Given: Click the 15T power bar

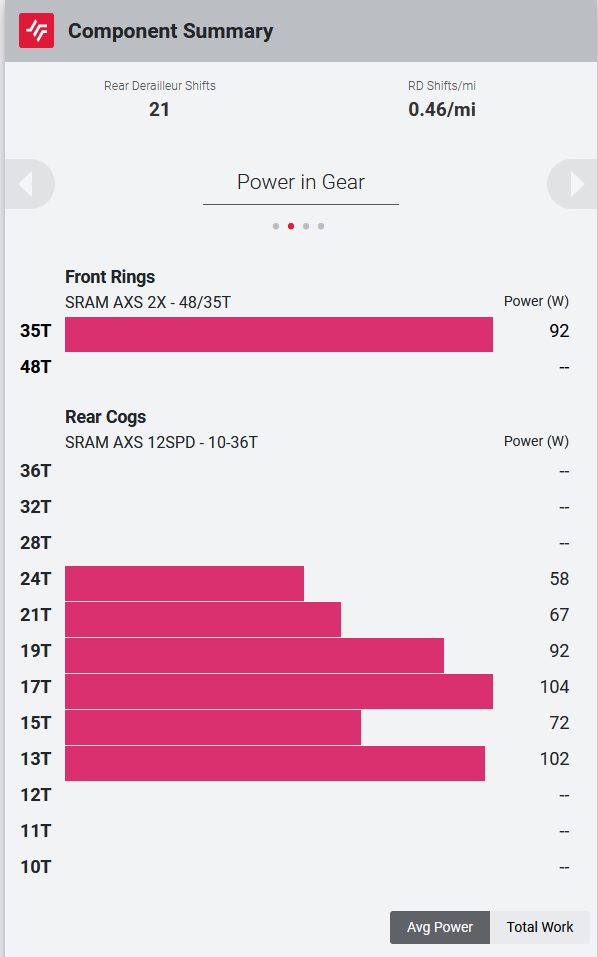Looking at the screenshot, I should click(x=213, y=728).
